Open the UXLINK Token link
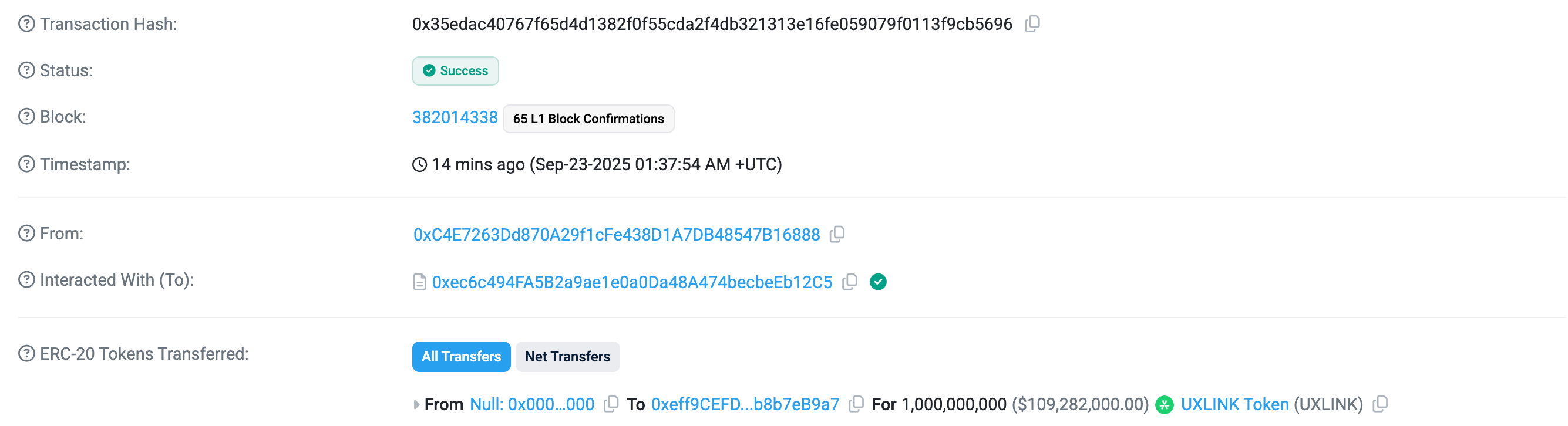 click(x=1234, y=405)
